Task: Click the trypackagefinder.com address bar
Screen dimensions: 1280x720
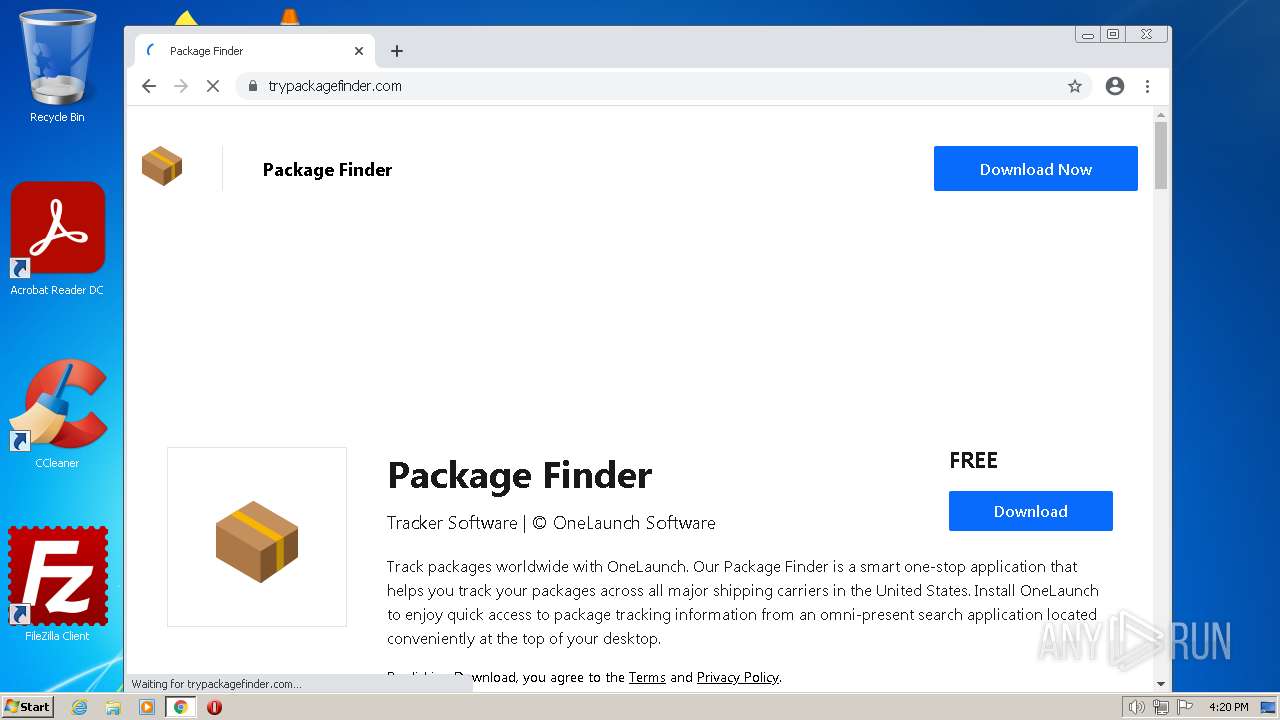Action: [650, 86]
